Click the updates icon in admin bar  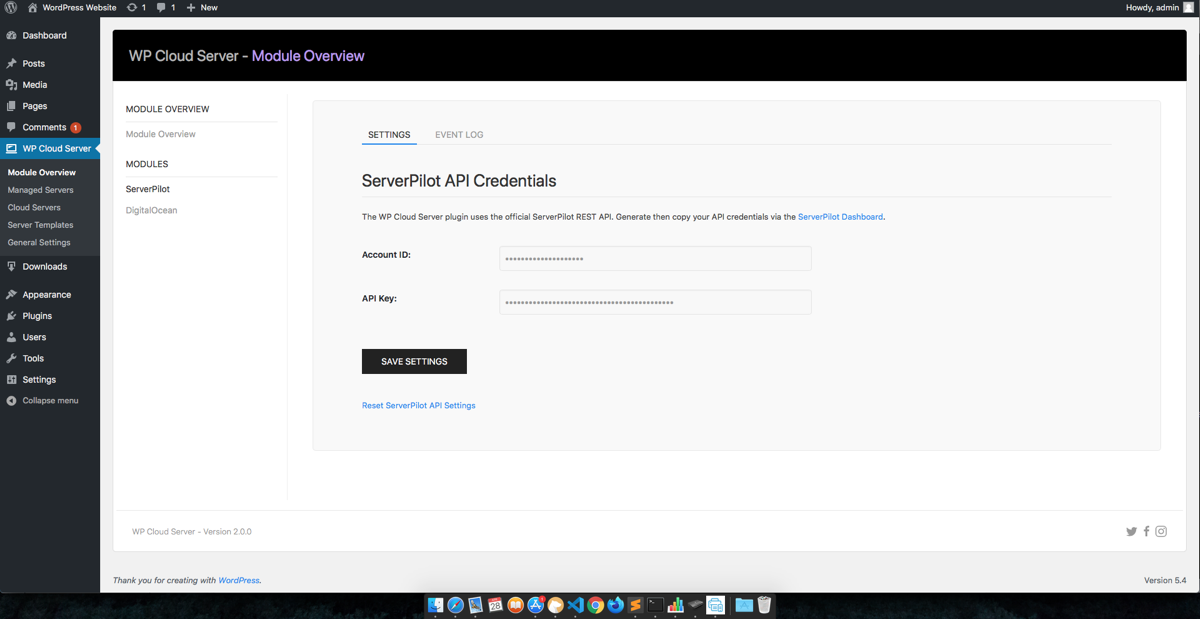point(132,7)
